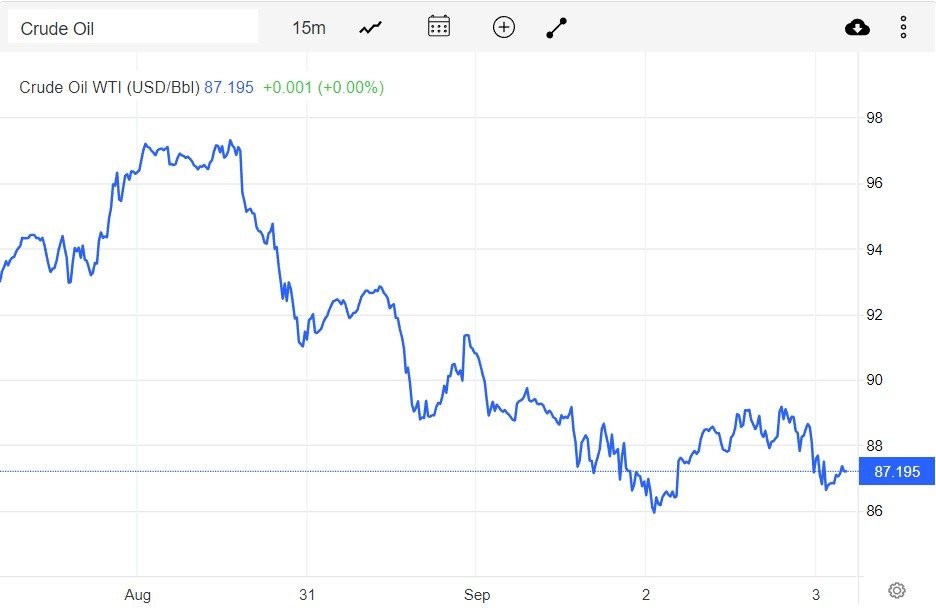The width and height of the screenshot is (936, 612).
Task: Add a comparison with the plus icon
Action: (504, 28)
